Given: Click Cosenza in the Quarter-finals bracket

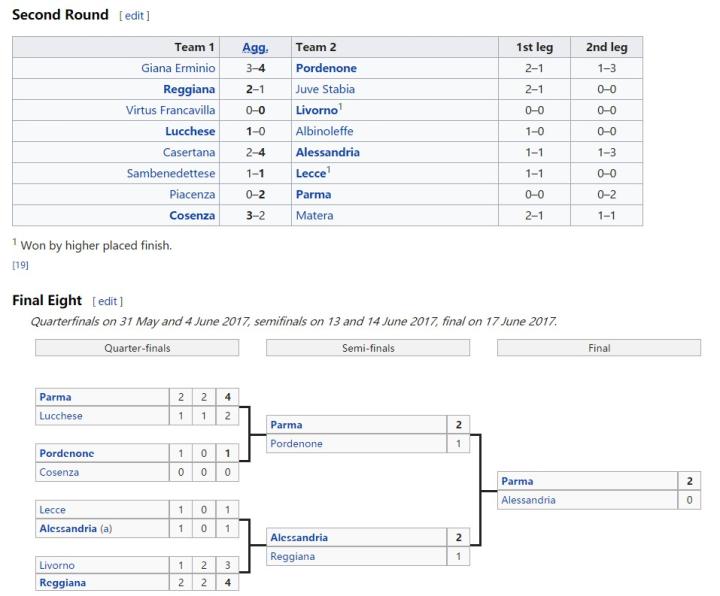Looking at the screenshot, I should tap(59, 472).
